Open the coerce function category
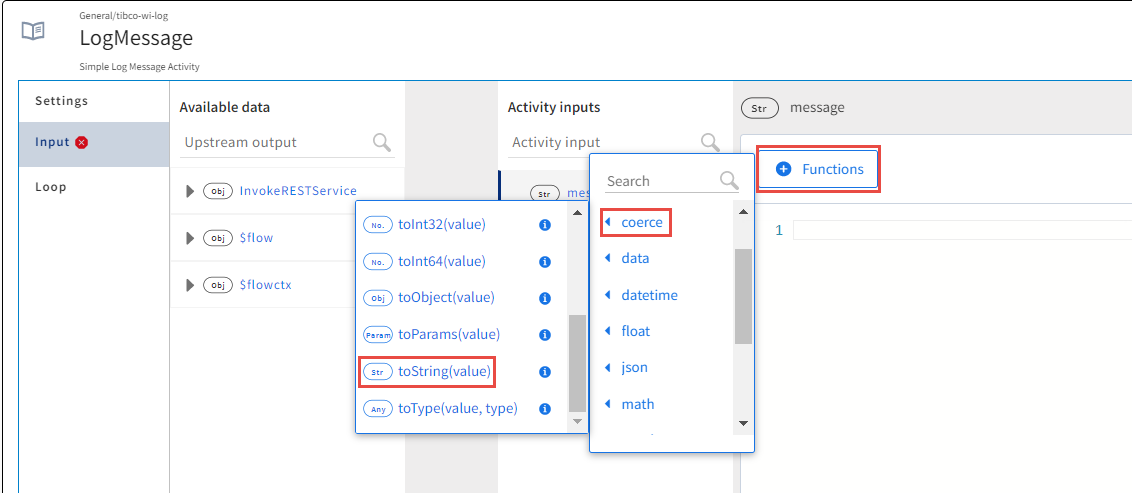The width and height of the screenshot is (1132, 493). point(641,222)
